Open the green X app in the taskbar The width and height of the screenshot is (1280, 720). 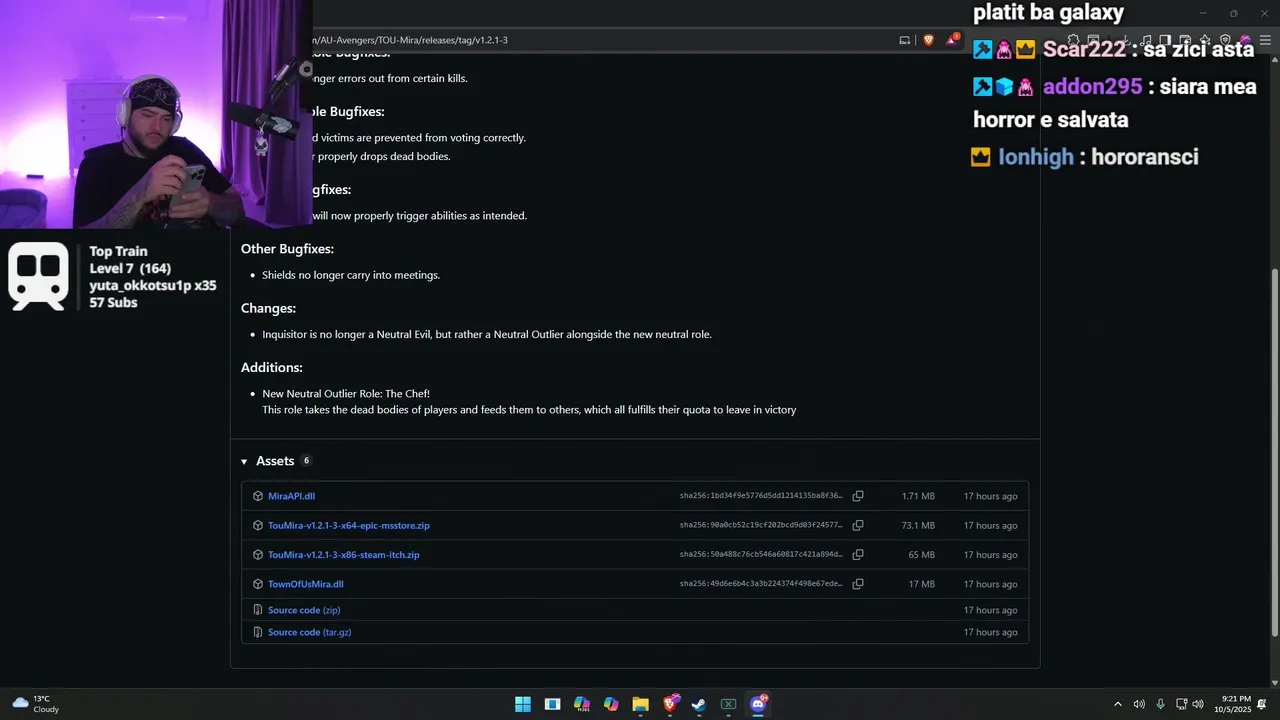coord(728,704)
